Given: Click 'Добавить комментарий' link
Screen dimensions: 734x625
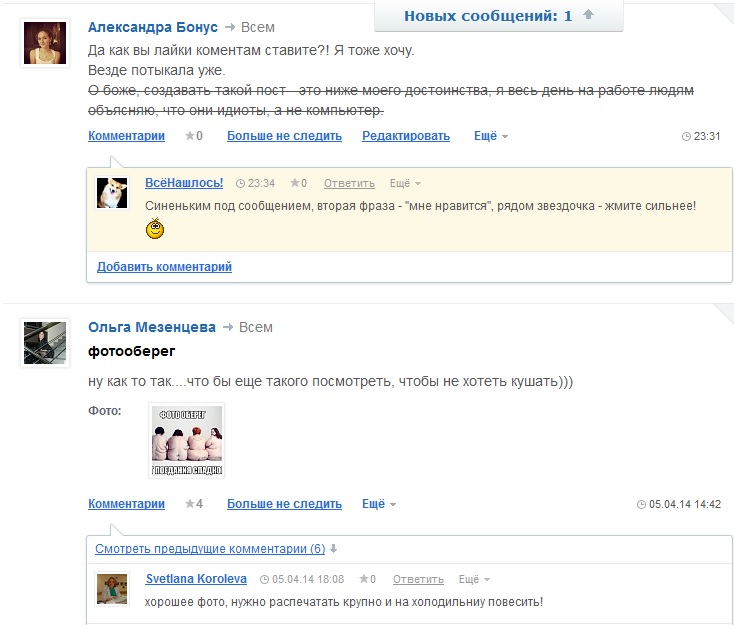Looking at the screenshot, I should coord(164,267).
